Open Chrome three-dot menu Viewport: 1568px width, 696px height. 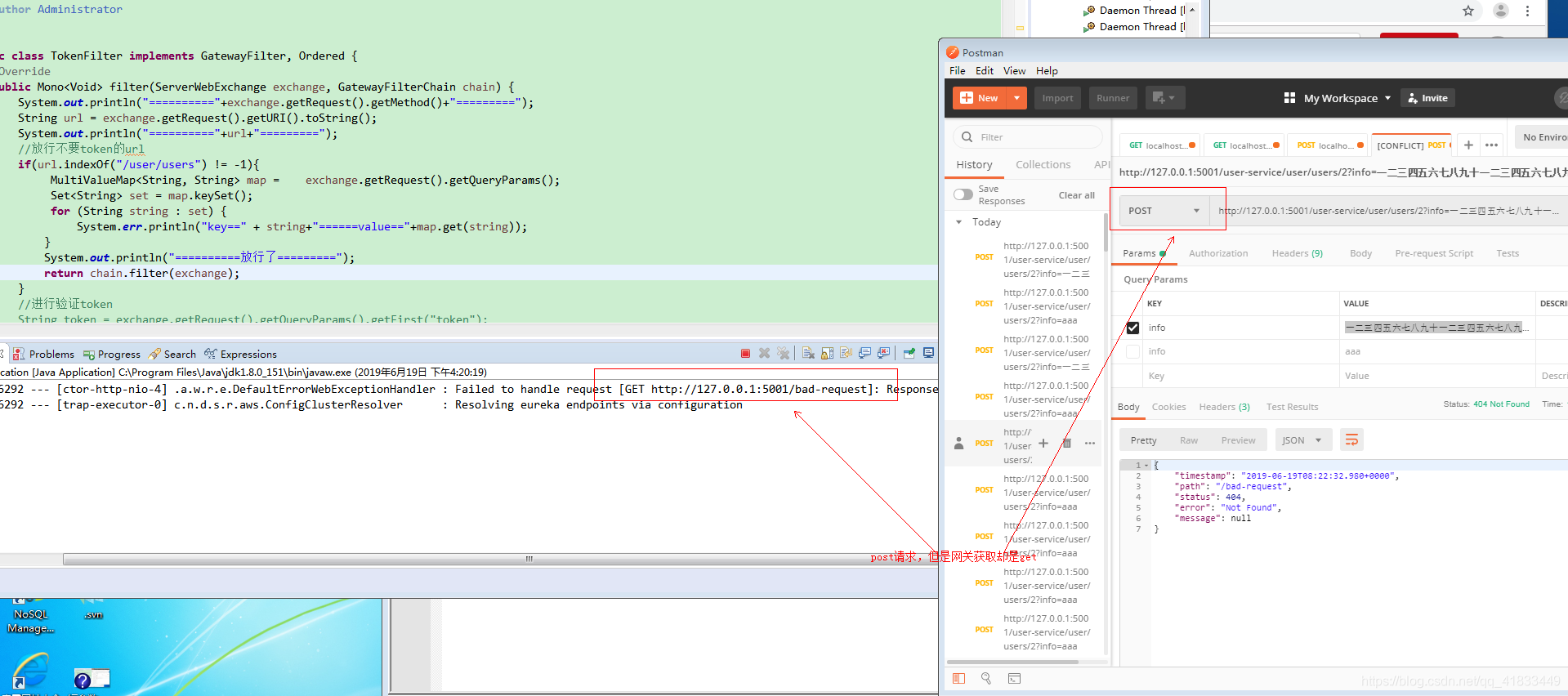pyautogui.click(x=1527, y=11)
